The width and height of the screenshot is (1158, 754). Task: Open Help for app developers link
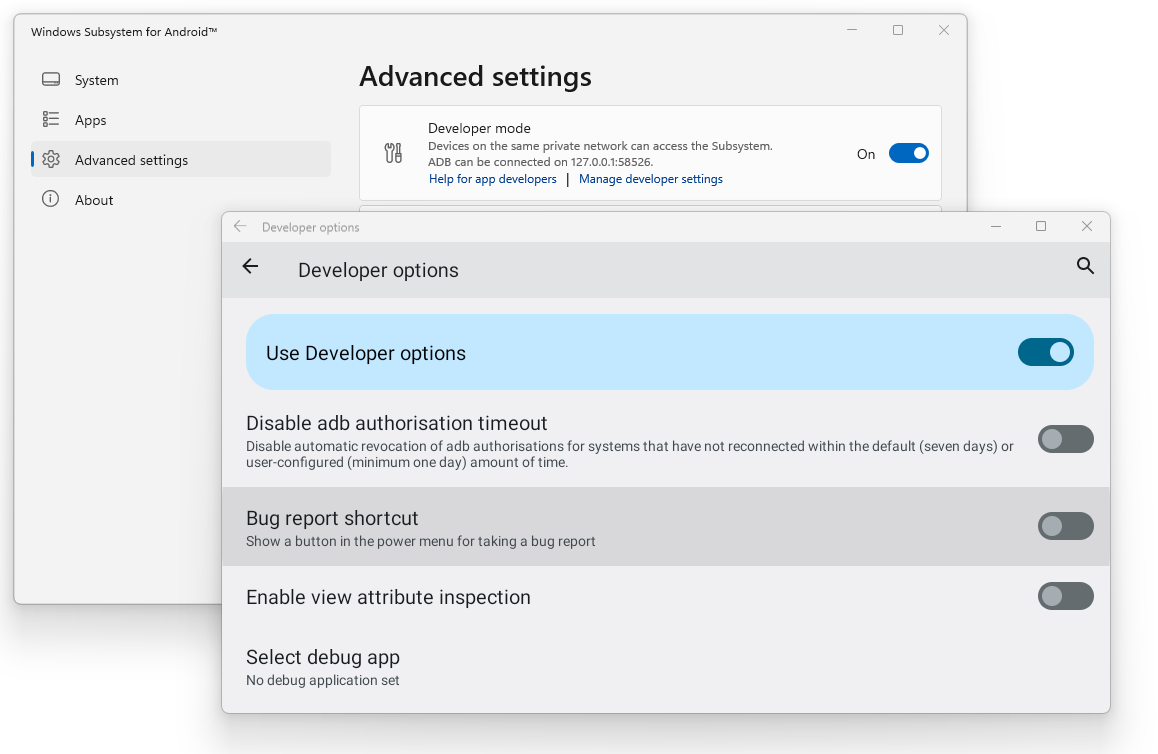(x=493, y=179)
